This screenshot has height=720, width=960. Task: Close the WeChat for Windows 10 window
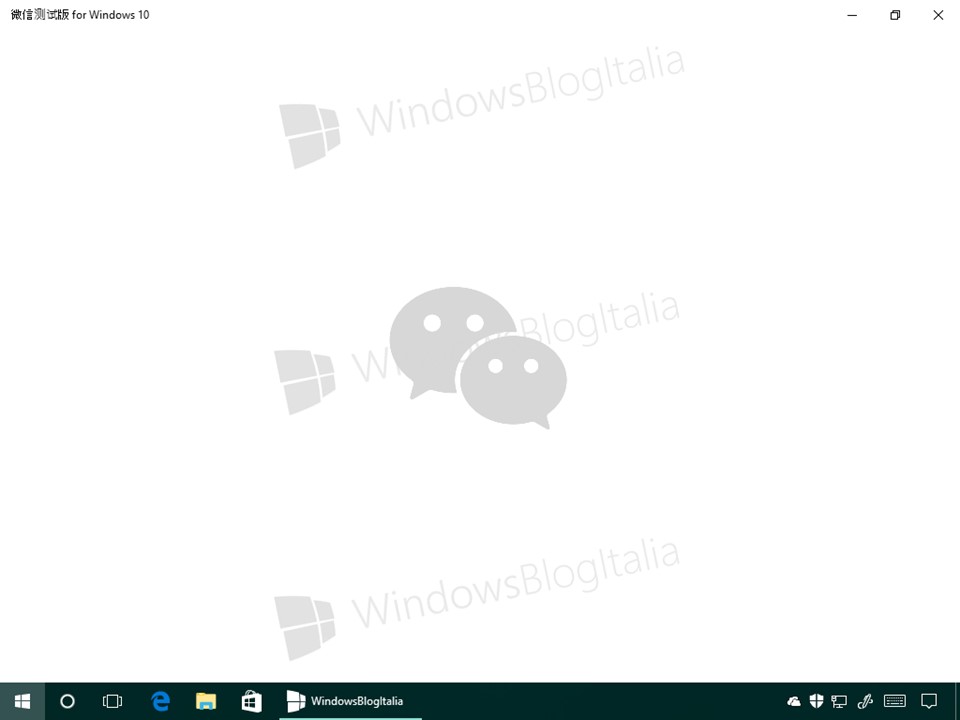click(938, 15)
